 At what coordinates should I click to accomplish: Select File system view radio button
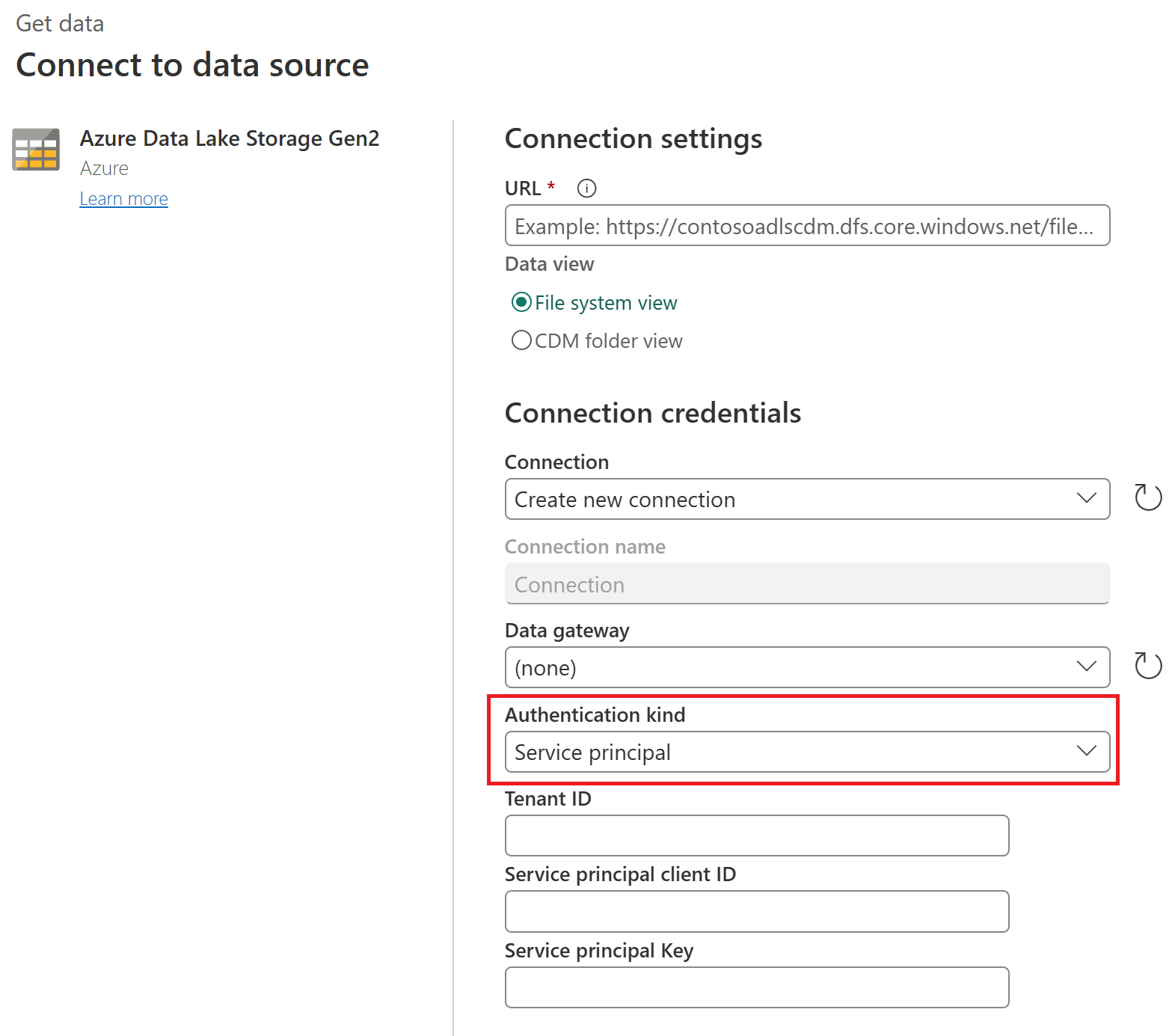pyautogui.click(x=521, y=302)
